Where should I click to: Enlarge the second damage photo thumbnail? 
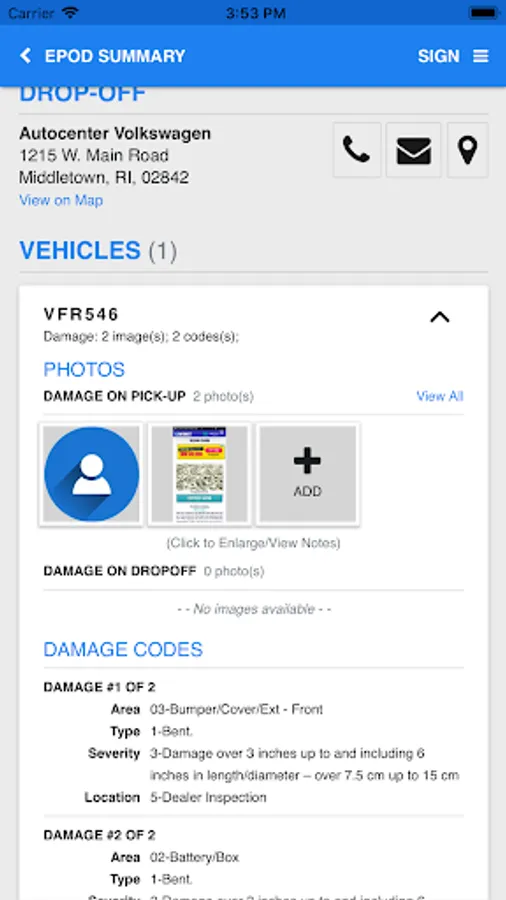click(x=199, y=474)
